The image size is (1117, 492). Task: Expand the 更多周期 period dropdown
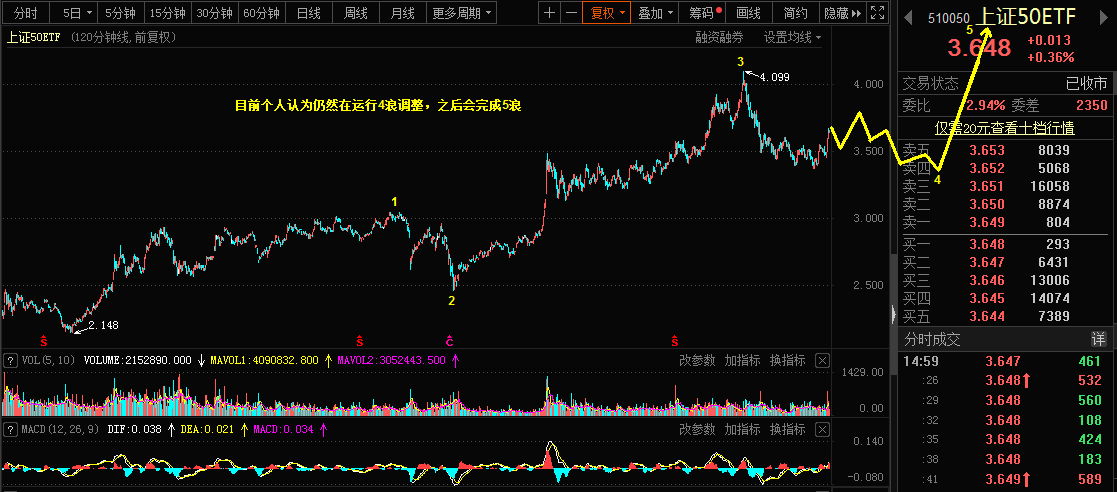460,13
